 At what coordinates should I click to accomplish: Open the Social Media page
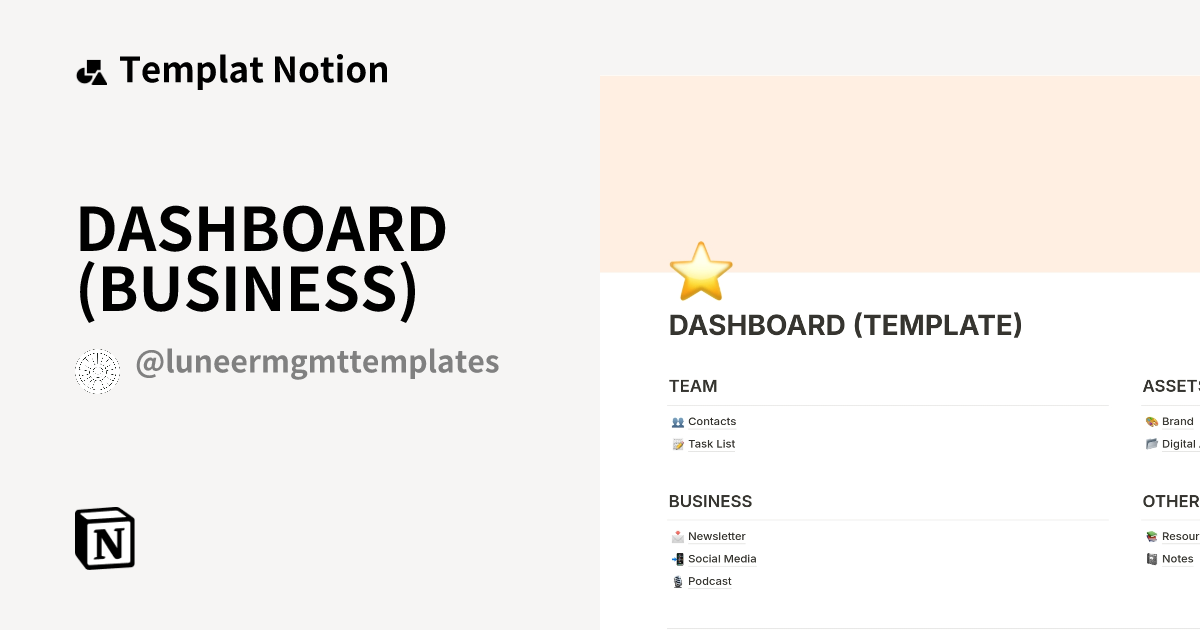coord(722,558)
